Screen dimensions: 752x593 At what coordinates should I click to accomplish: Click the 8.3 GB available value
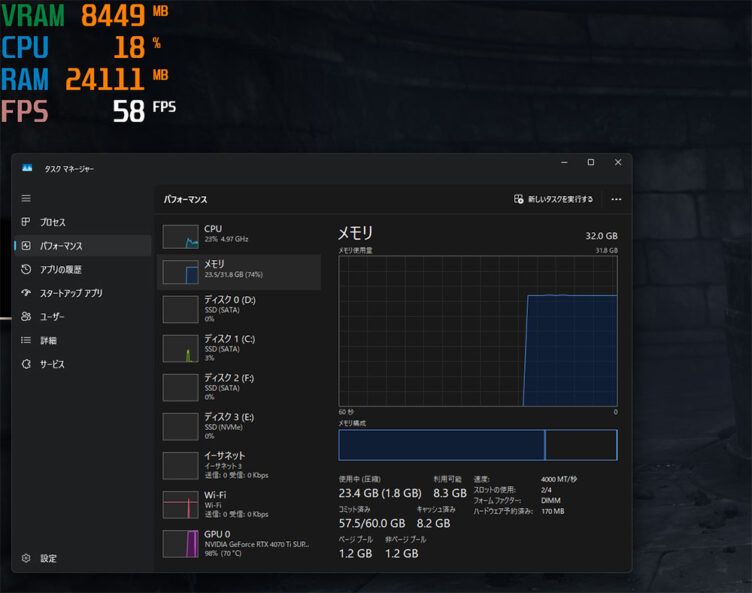coord(450,493)
